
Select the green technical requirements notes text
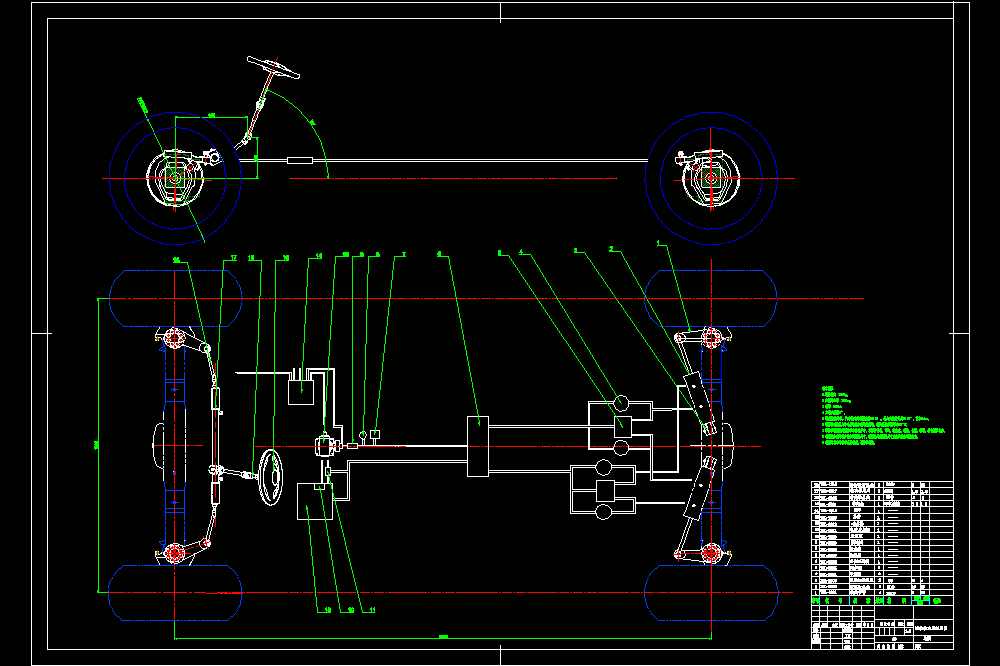[883, 415]
